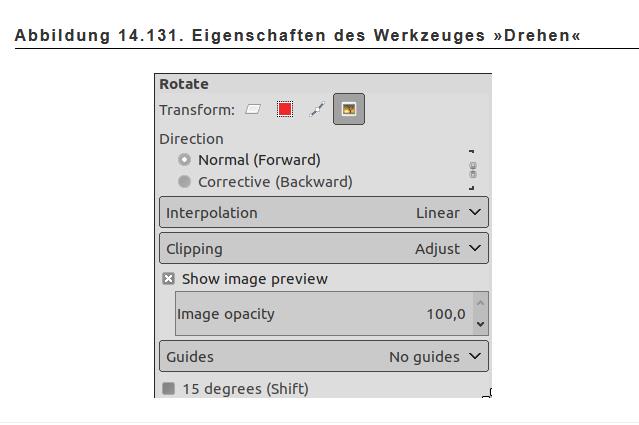This screenshot has height=425, width=639.
Task: Select the red selection transform icon
Action: 285,110
